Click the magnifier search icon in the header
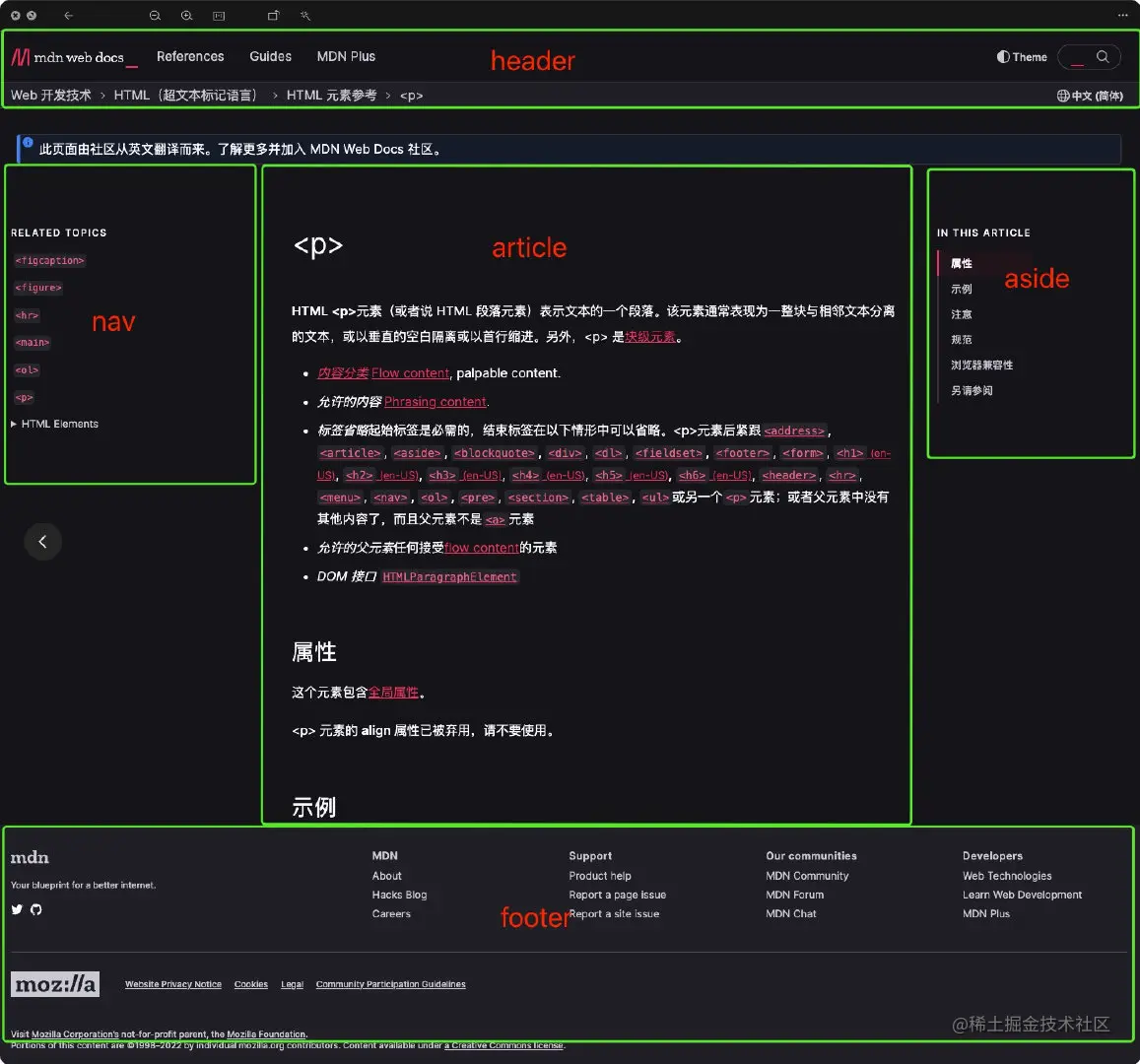 [x=1103, y=57]
